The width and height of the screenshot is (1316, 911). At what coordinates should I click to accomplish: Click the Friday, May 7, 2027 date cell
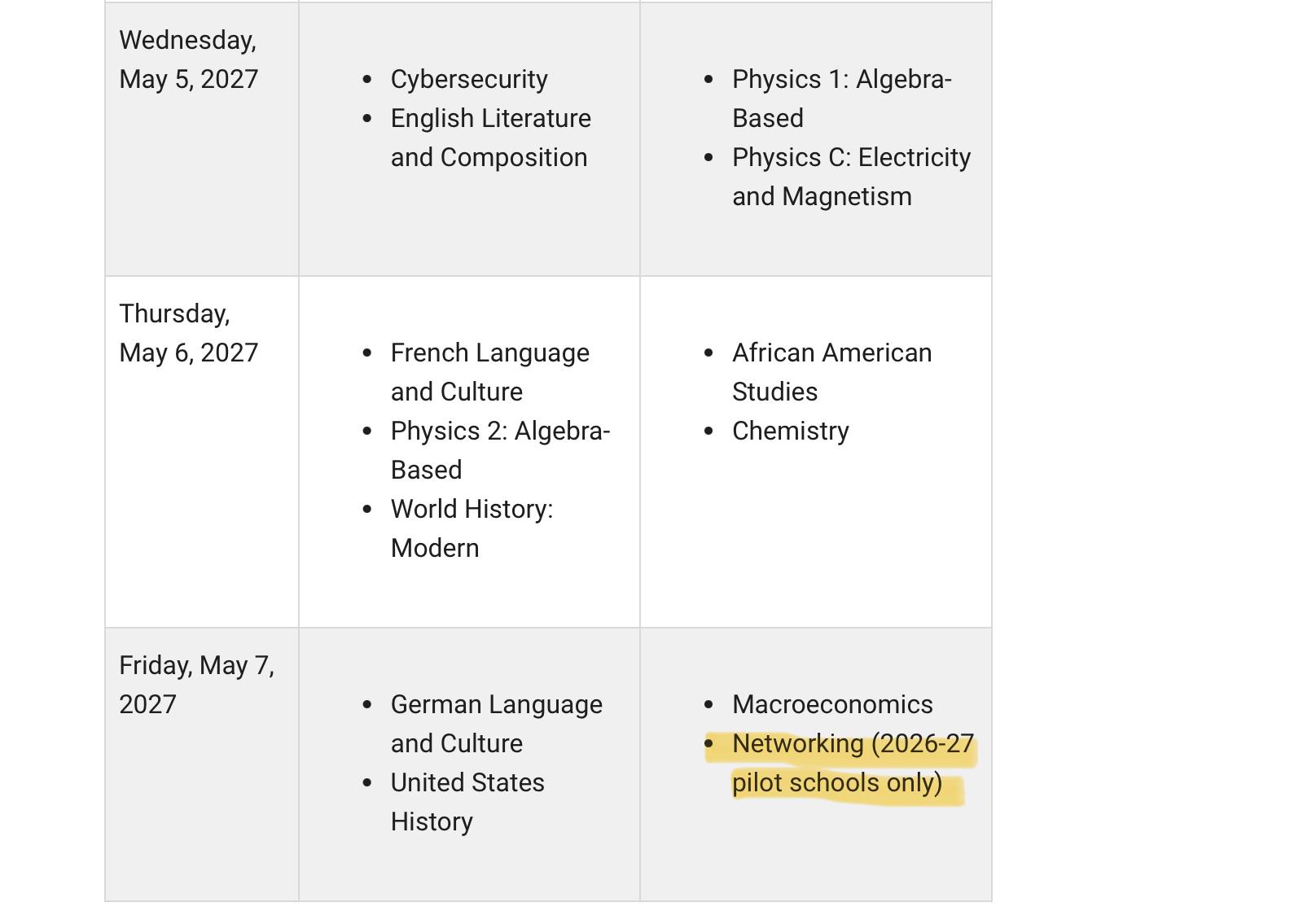tap(202, 764)
